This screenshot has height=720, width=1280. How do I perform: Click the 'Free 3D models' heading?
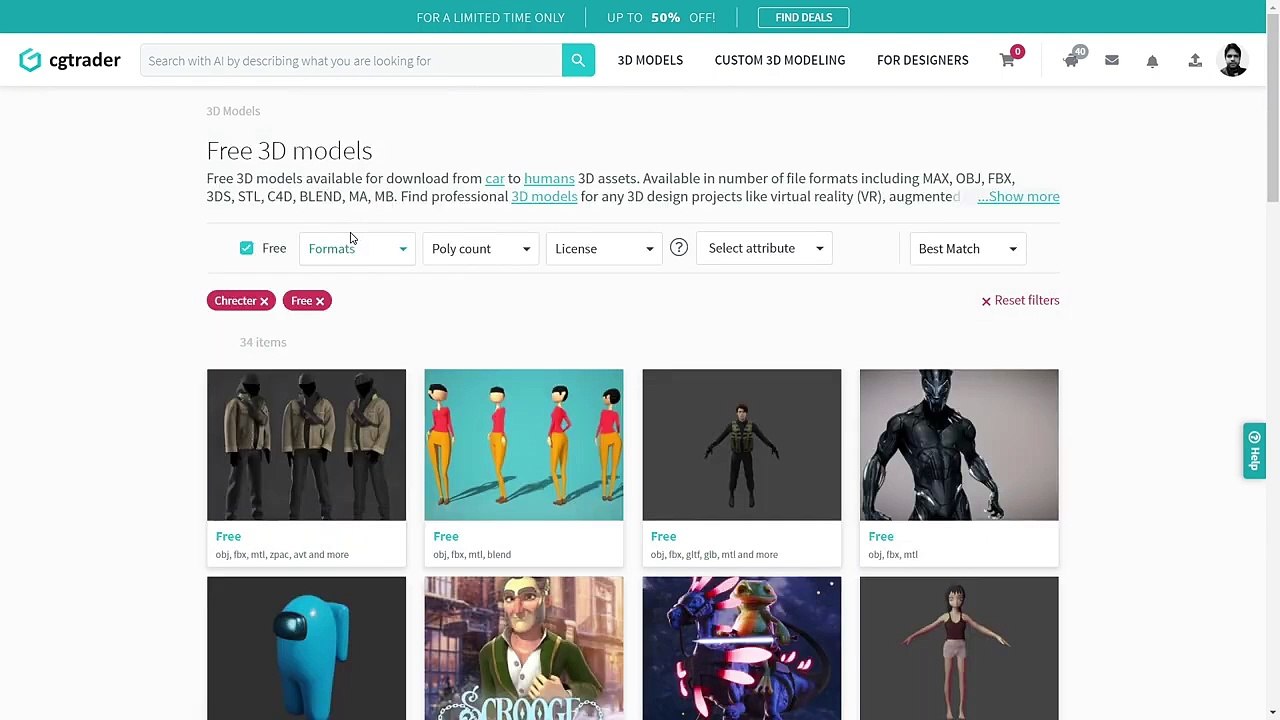click(289, 150)
